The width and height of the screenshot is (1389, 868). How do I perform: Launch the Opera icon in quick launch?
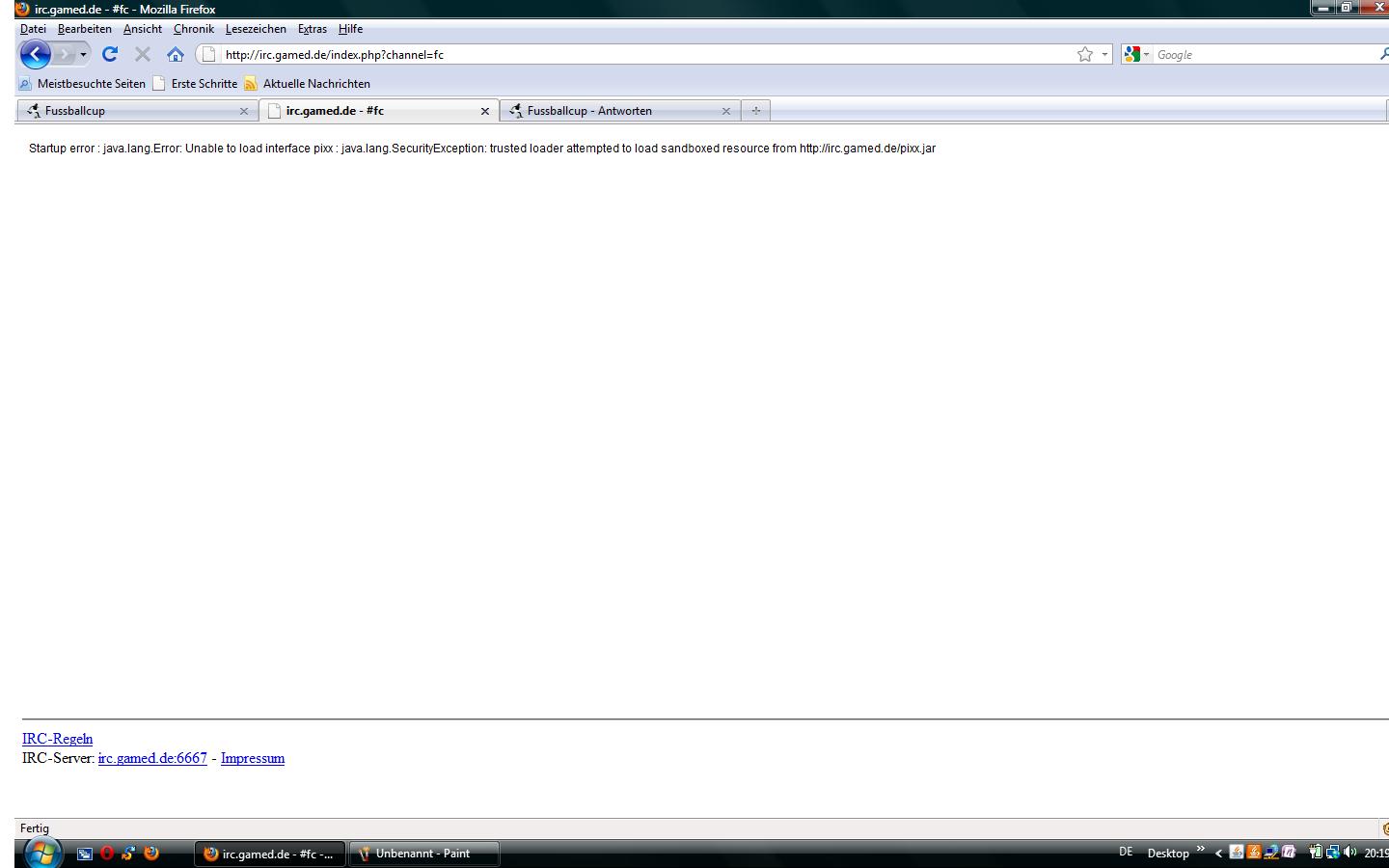(x=107, y=854)
